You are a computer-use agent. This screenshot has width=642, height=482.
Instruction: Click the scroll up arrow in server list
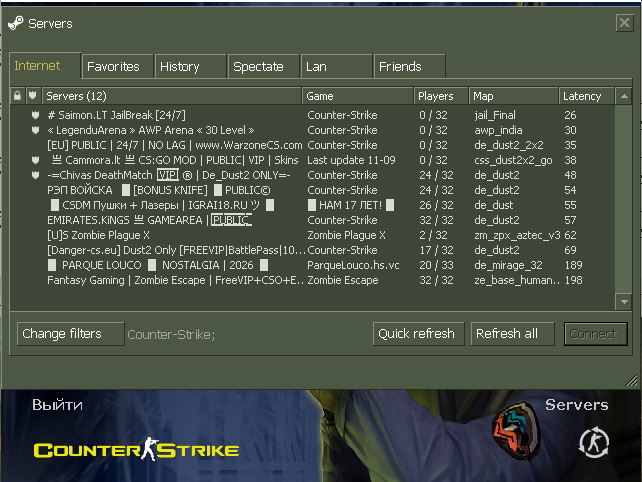point(624,96)
